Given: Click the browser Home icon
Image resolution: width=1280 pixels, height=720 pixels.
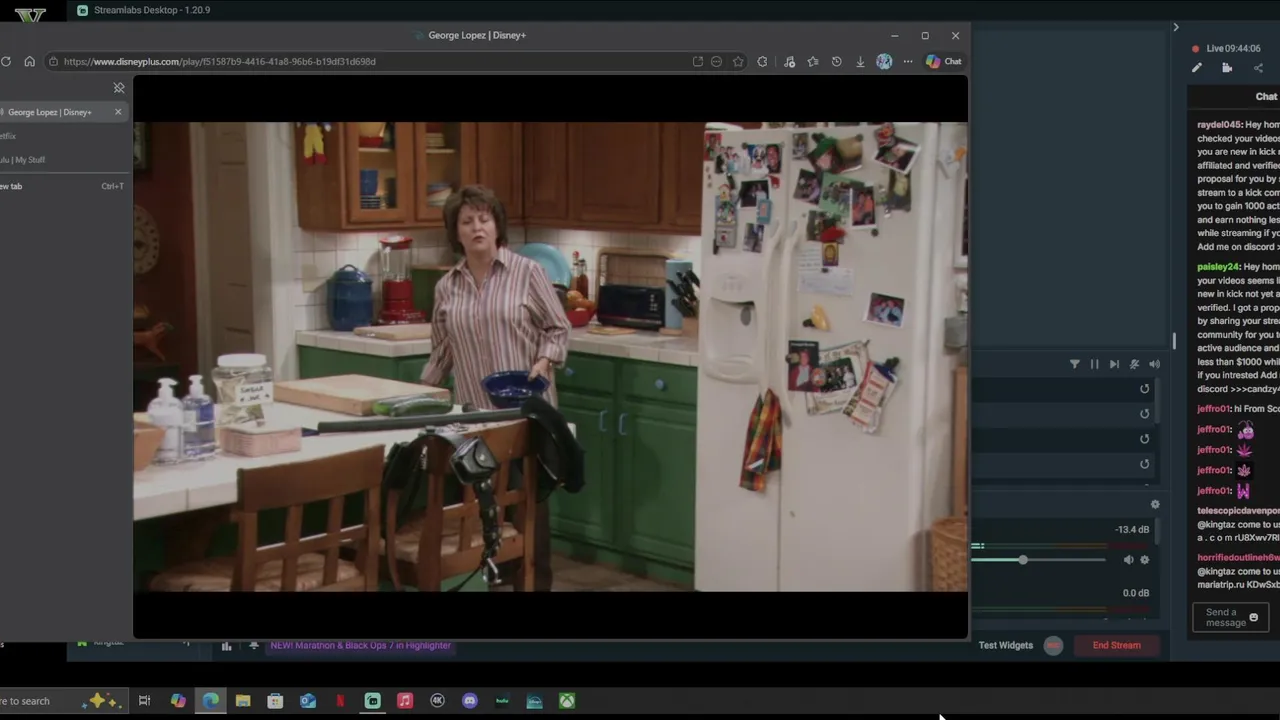Looking at the screenshot, I should 29,61.
